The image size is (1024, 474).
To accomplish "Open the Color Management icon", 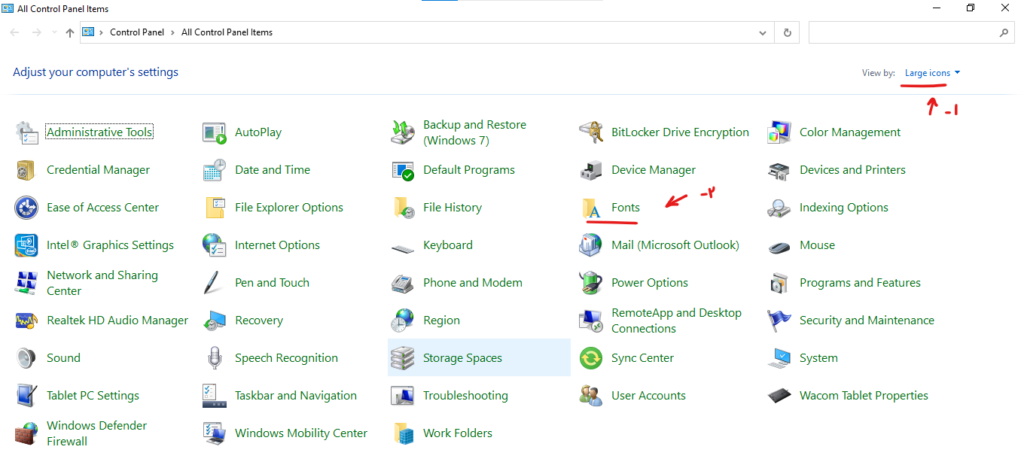I will pos(779,133).
